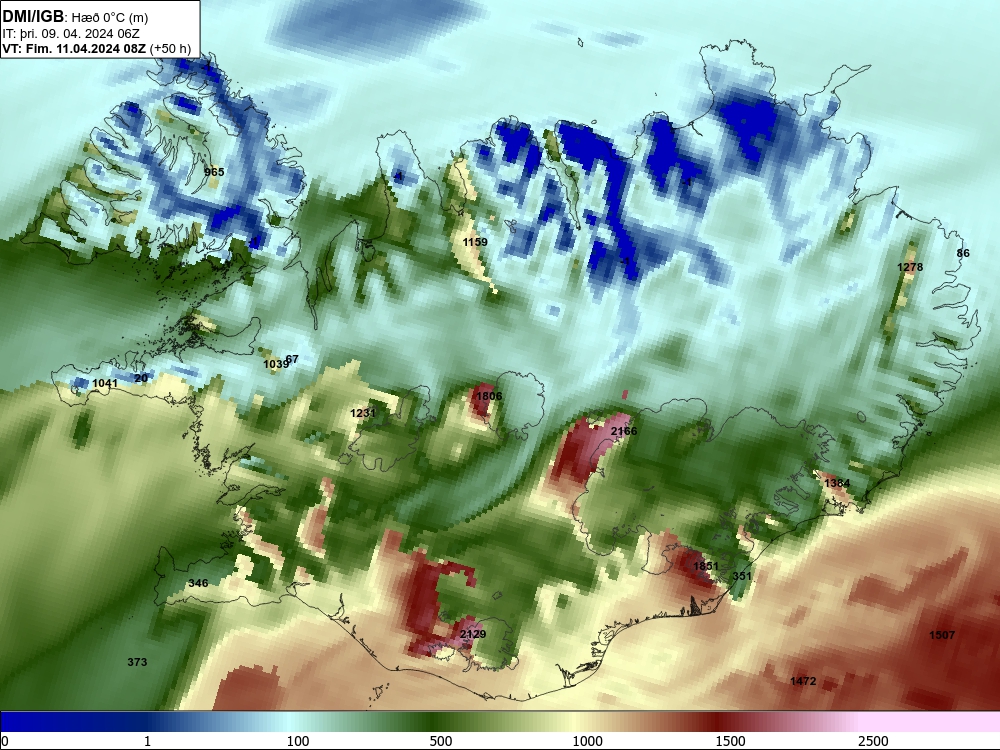This screenshot has height=750, width=1000.
Task: Click the '1231' map value label
Action: point(363,413)
